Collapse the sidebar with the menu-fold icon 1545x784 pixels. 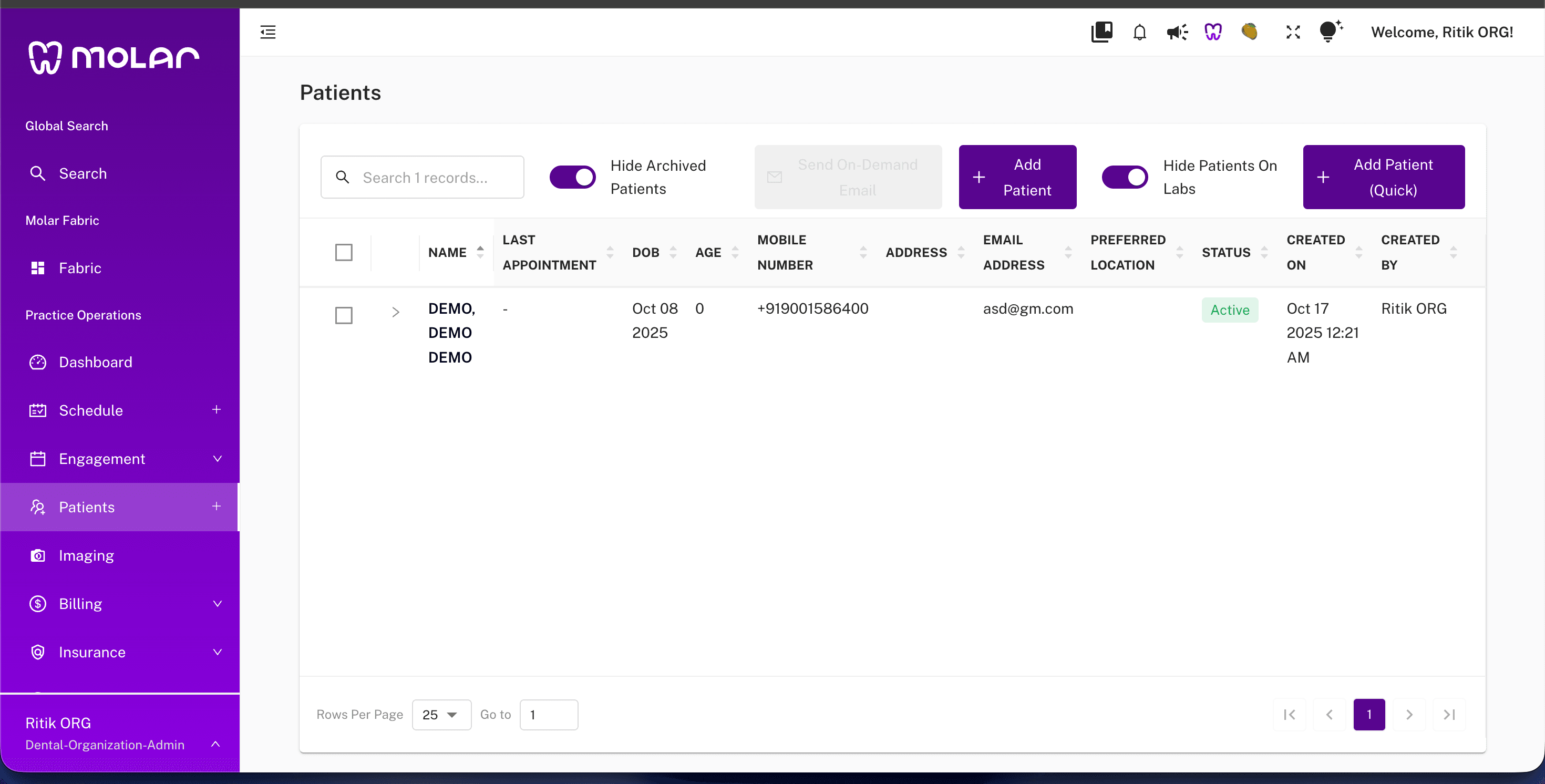(268, 32)
